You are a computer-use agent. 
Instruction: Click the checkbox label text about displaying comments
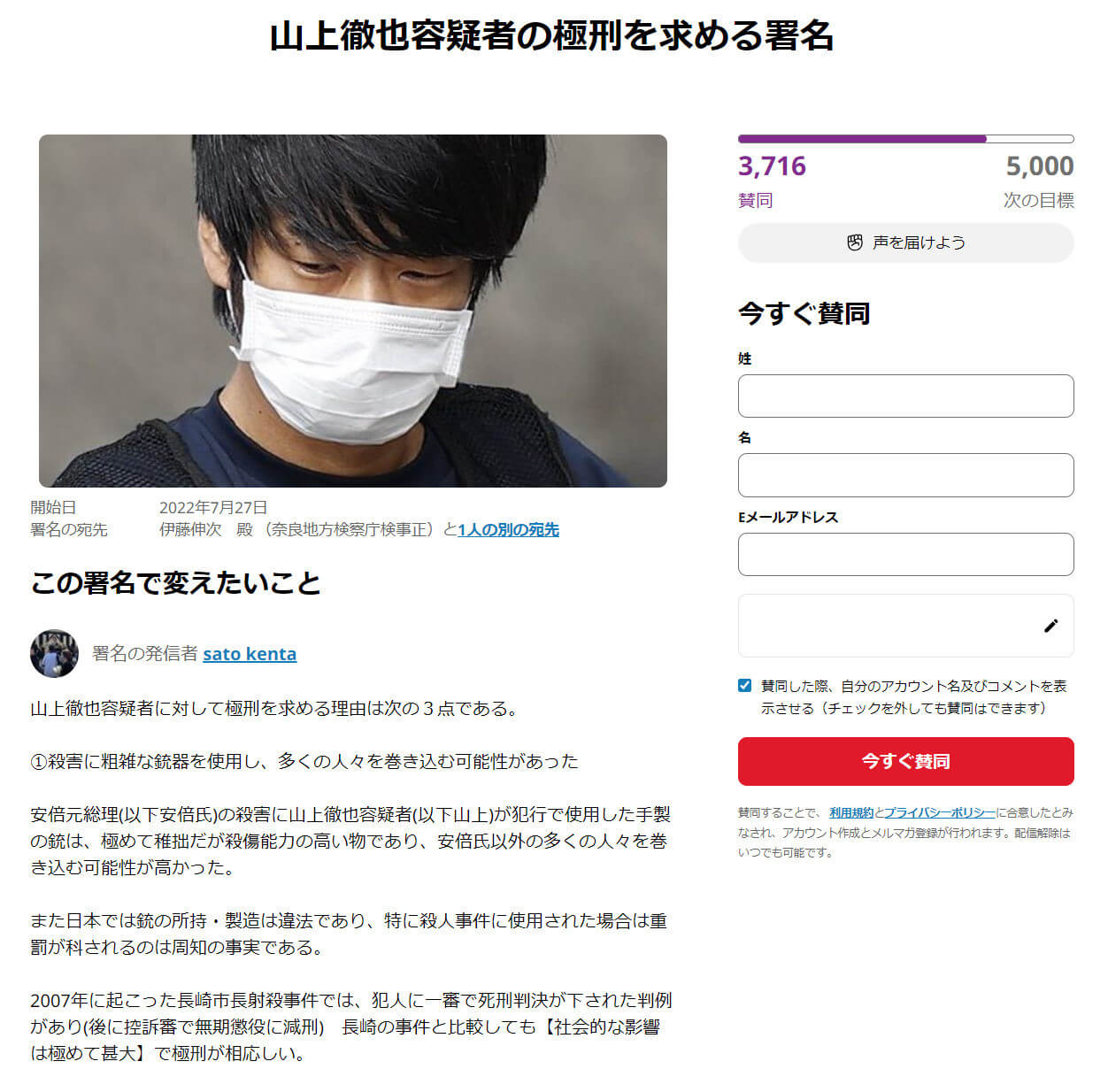pyautogui.click(x=913, y=697)
